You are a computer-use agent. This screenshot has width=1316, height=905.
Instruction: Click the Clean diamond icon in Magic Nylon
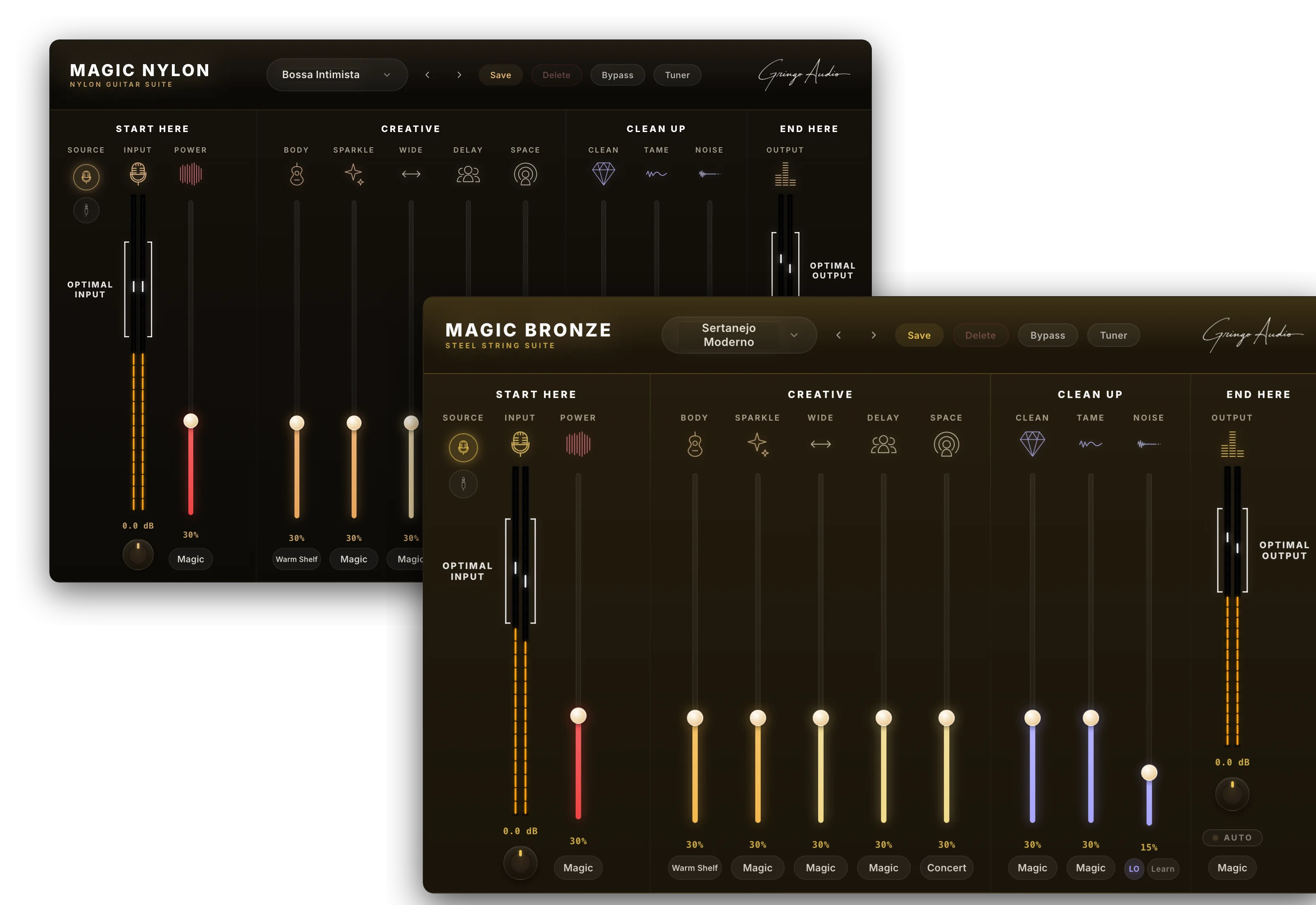[604, 174]
